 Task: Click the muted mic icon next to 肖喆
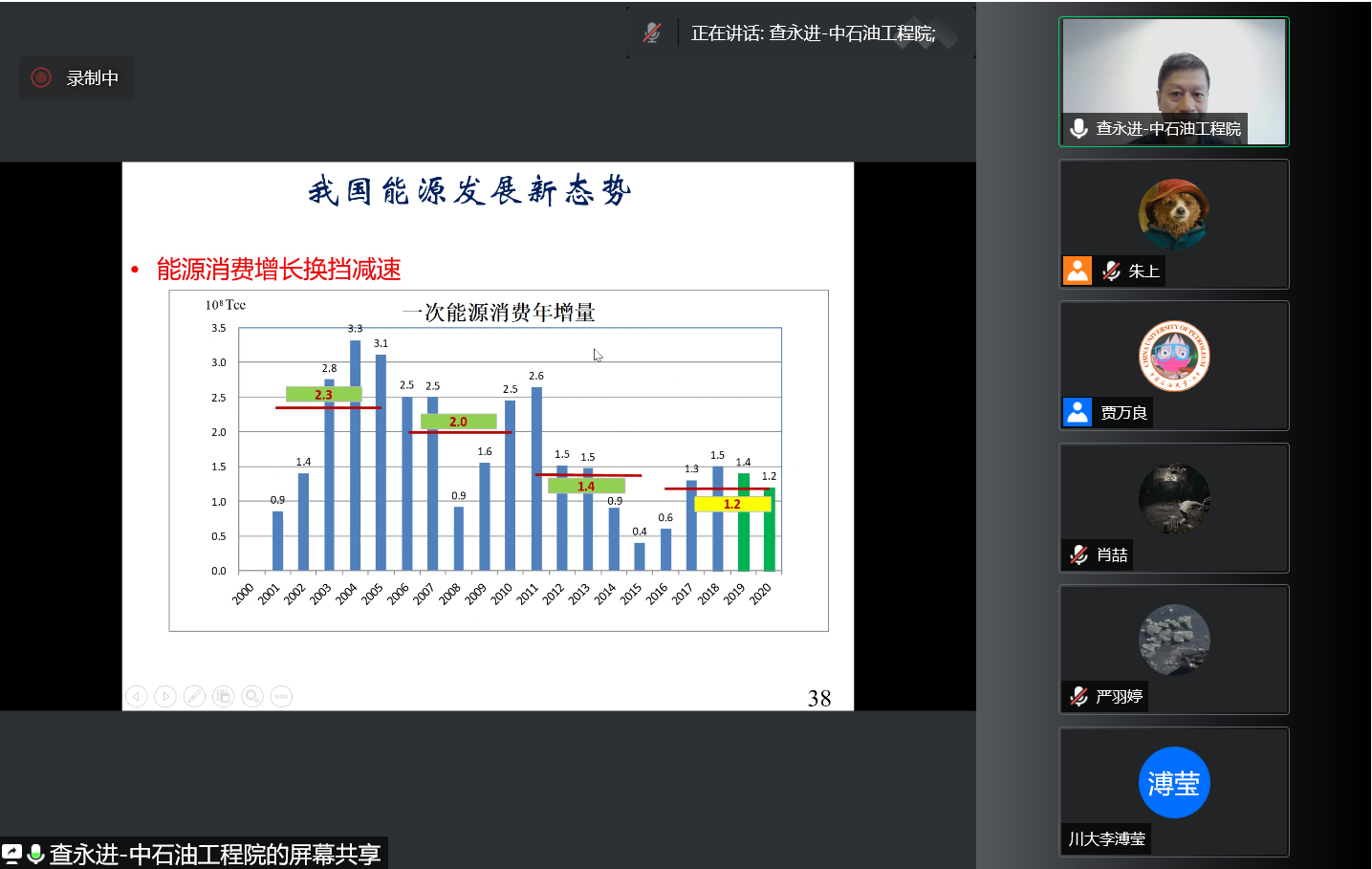click(1079, 554)
